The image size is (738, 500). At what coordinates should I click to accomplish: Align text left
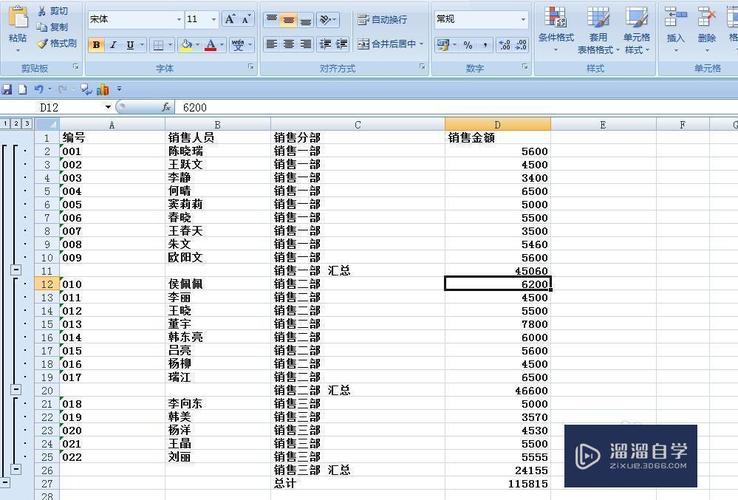[x=272, y=44]
